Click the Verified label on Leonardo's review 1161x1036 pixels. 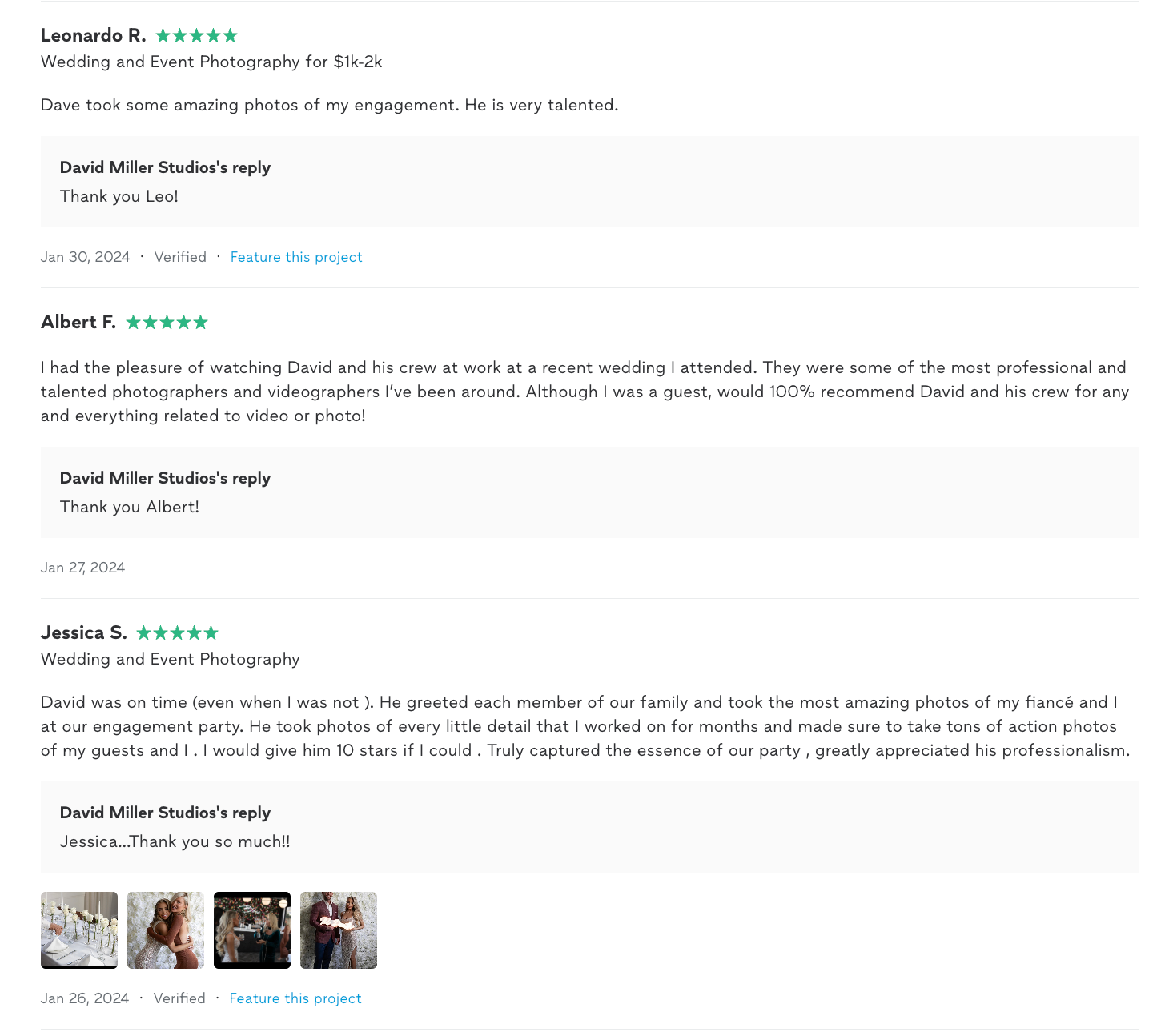tap(180, 257)
